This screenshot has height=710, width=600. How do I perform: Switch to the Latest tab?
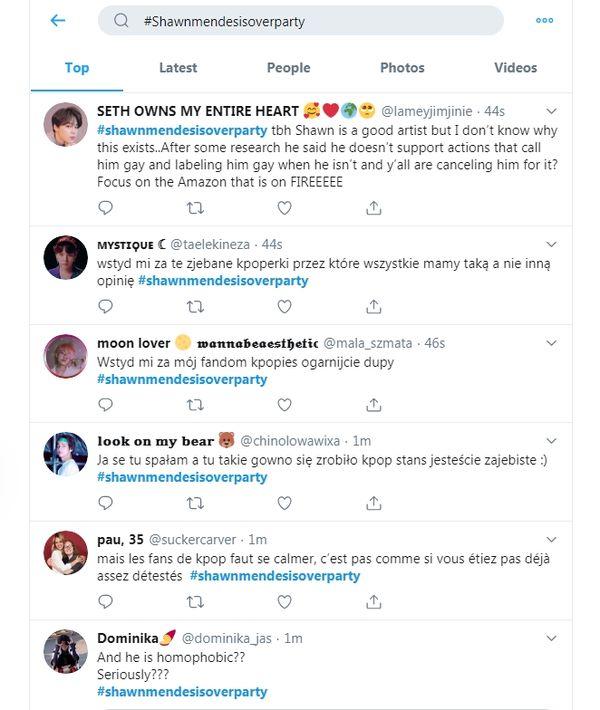(178, 68)
